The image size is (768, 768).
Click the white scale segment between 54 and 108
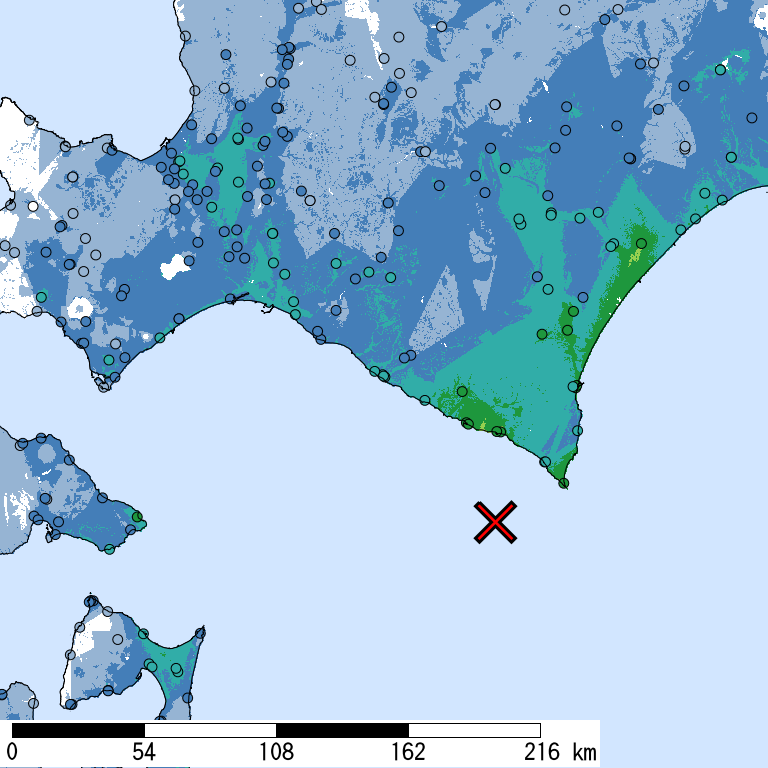pos(210,730)
